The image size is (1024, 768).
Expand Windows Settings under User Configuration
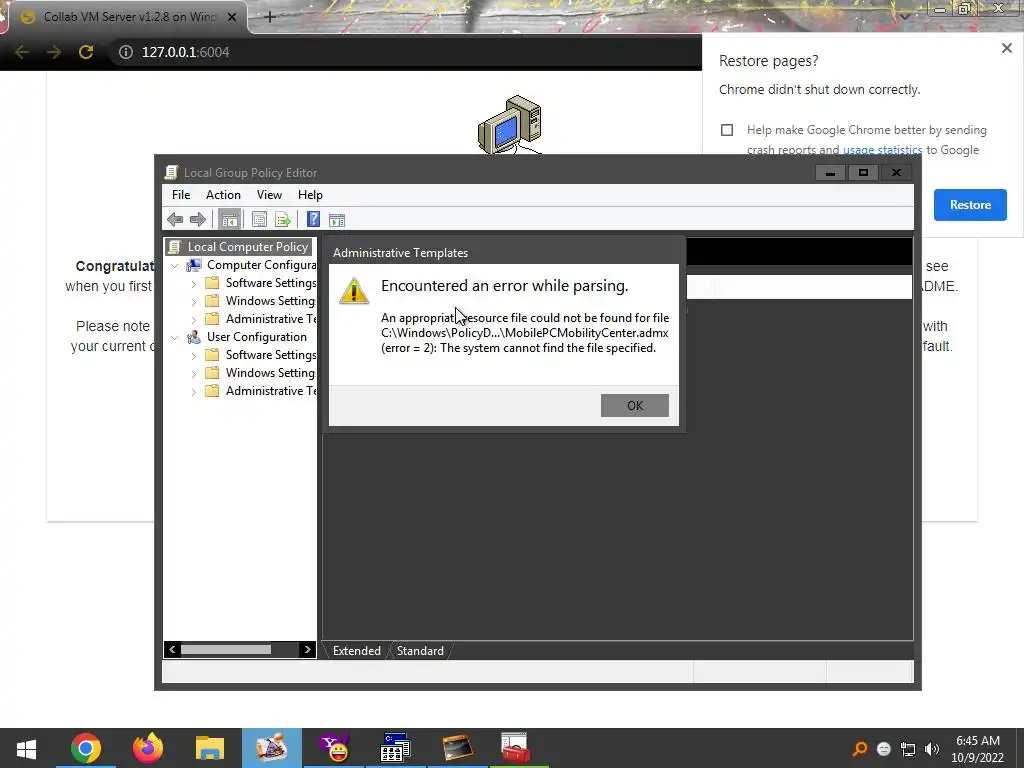[193, 374]
